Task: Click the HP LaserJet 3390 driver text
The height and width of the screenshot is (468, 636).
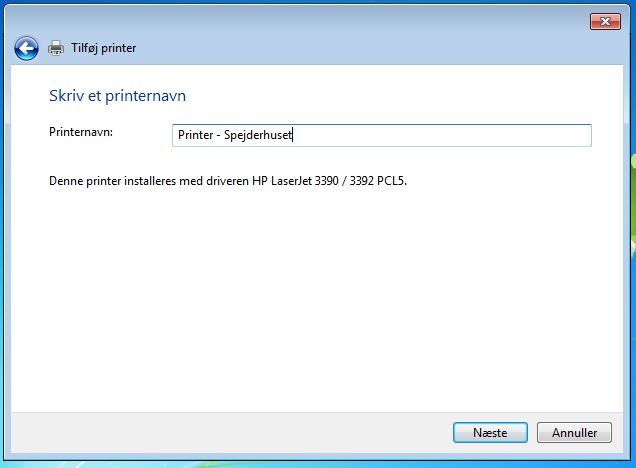Action: [x=228, y=181]
